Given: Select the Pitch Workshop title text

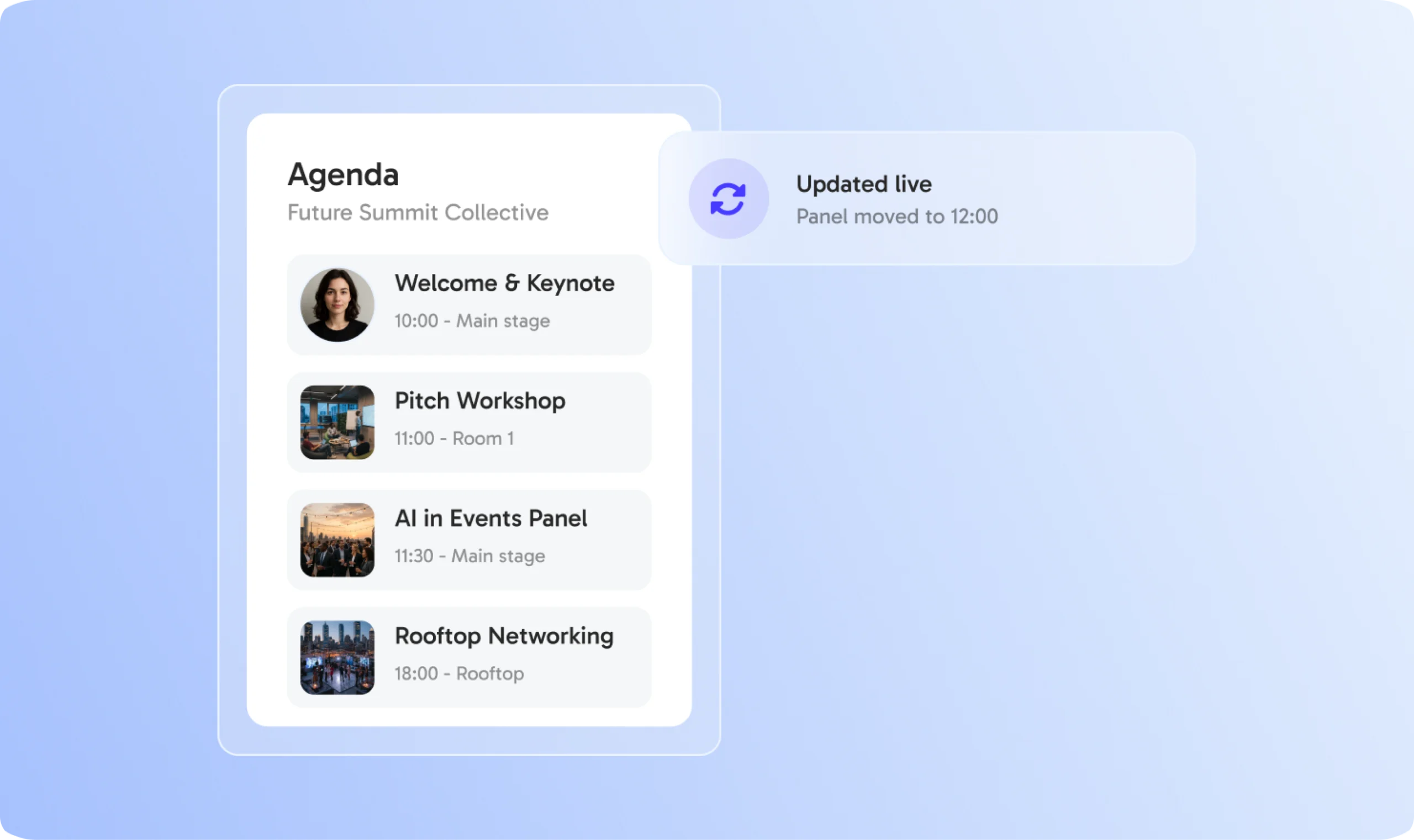Looking at the screenshot, I should 480,401.
